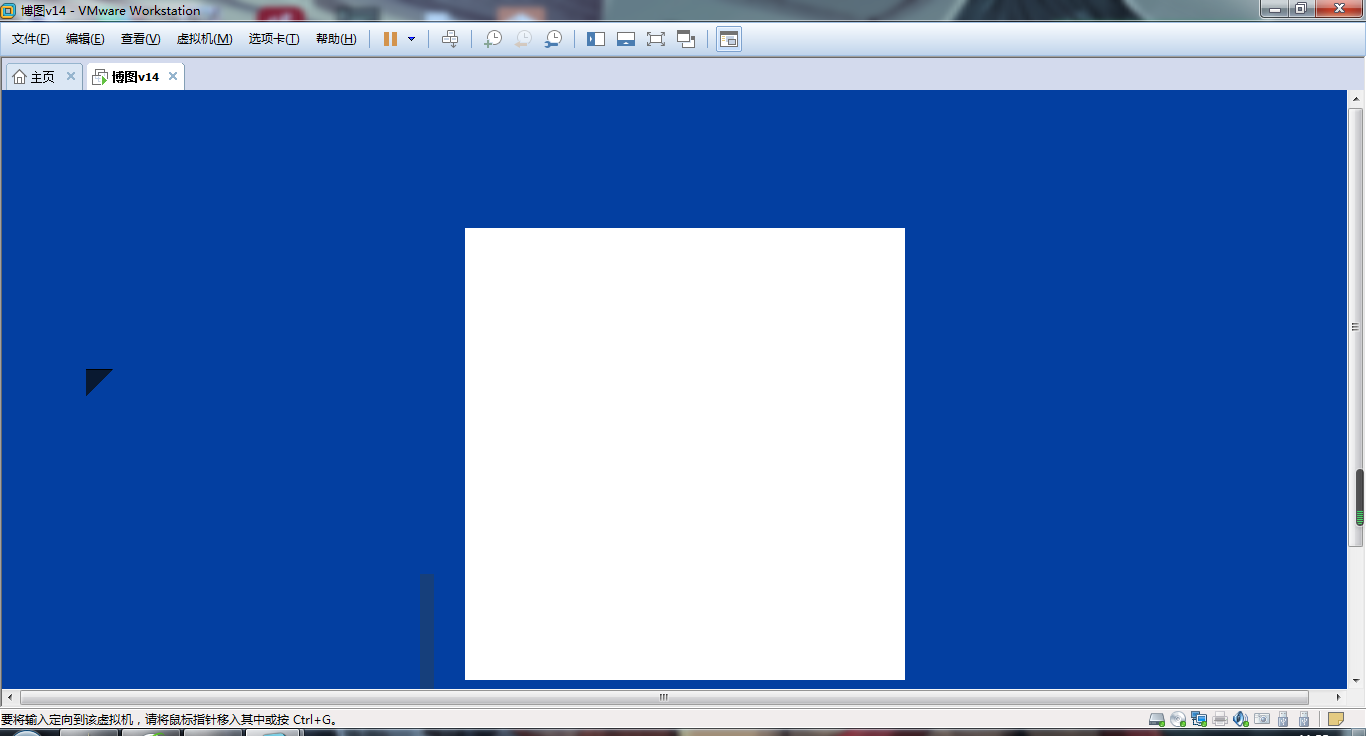Expand the 选项卡(T) menu

(274, 39)
